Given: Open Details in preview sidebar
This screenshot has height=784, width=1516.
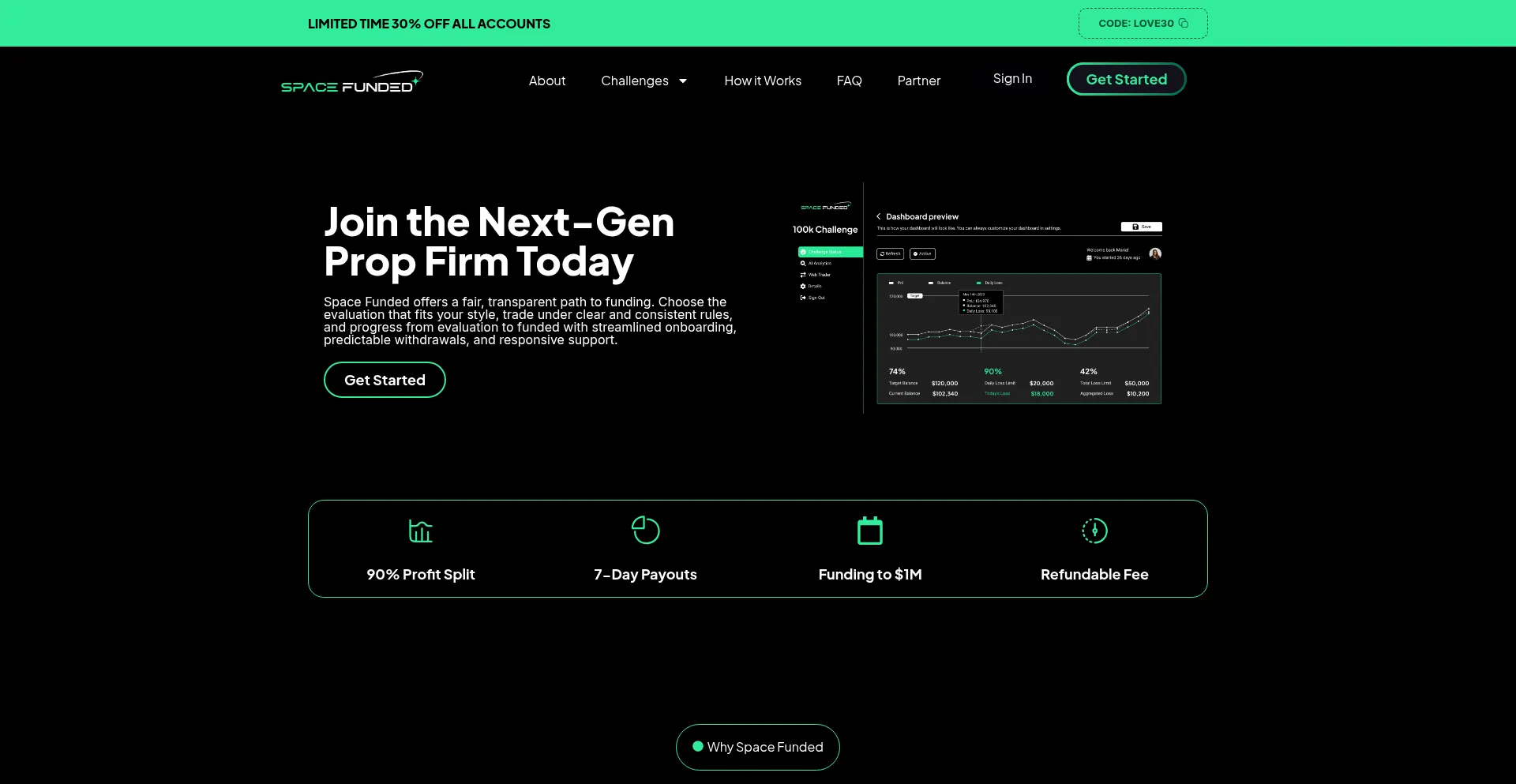Looking at the screenshot, I should 811,286.
